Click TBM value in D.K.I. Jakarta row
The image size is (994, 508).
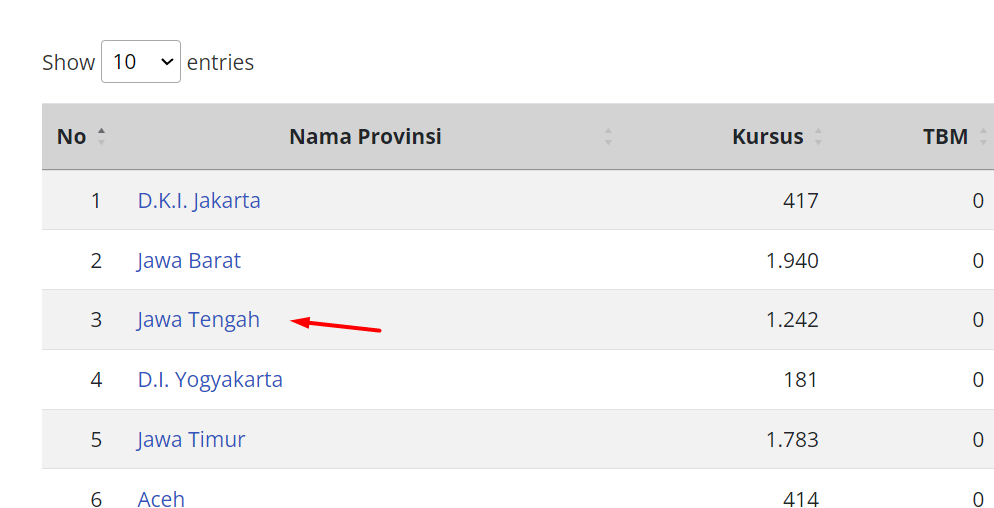coord(978,200)
